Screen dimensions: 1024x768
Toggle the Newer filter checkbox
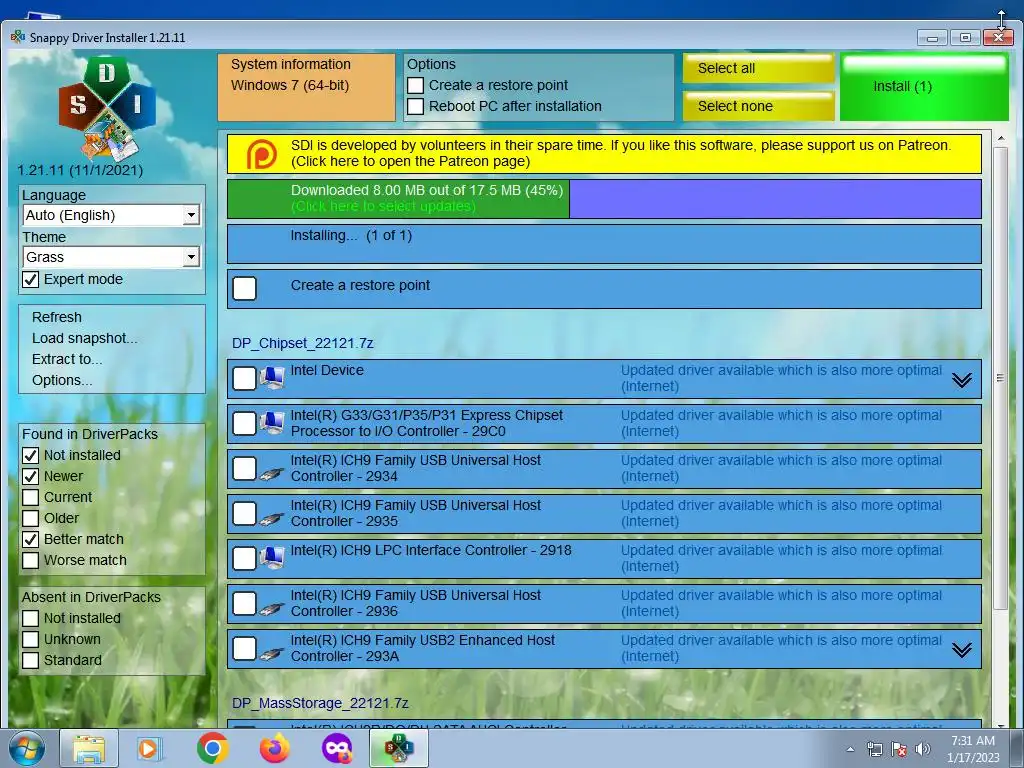31,476
